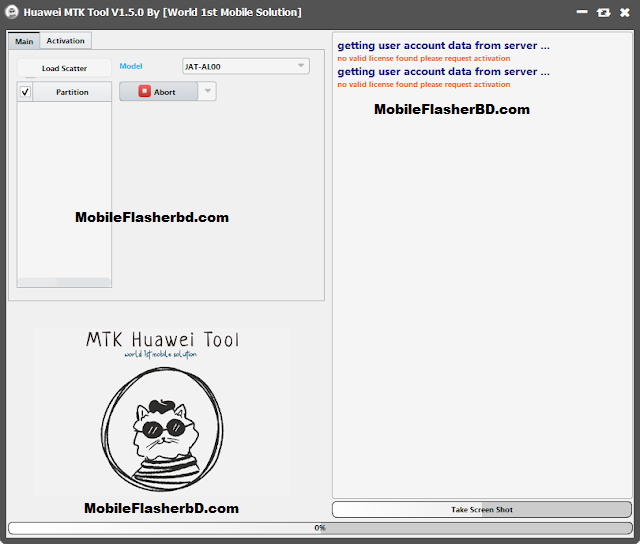Click the 0% progress bar
Viewport: 640px width, 544px height.
(320, 528)
